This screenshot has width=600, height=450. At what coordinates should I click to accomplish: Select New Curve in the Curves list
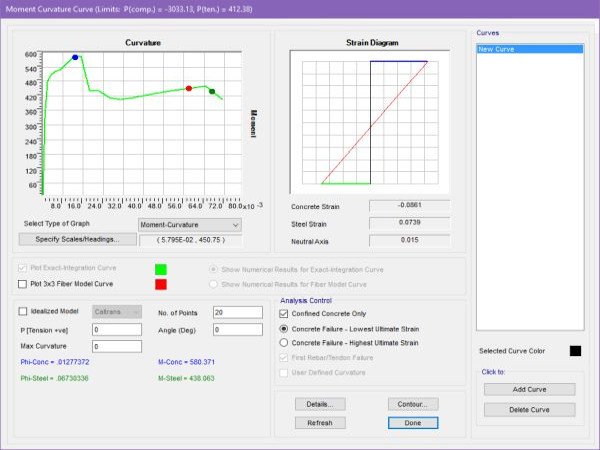tap(528, 48)
